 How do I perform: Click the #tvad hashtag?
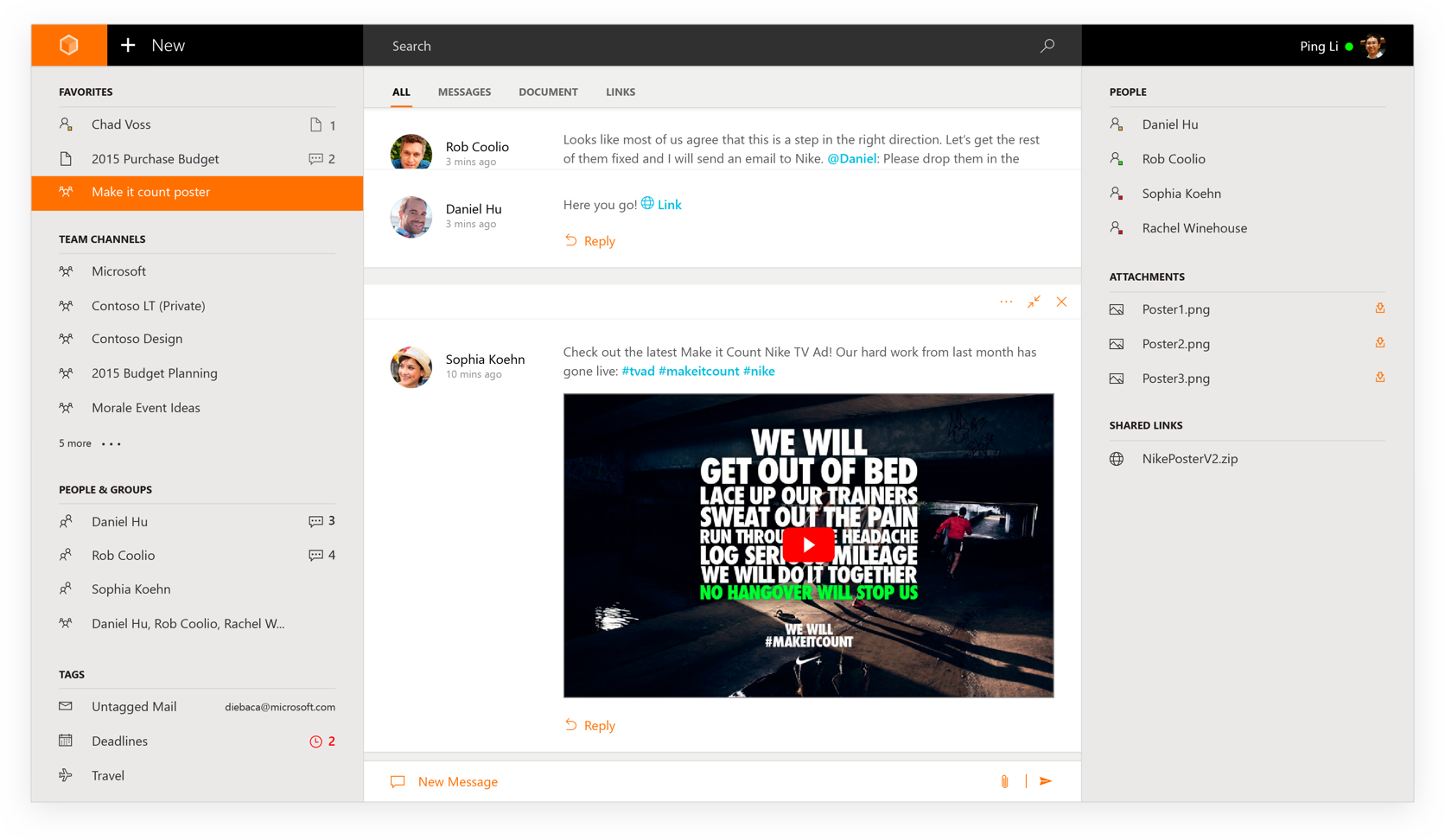pyautogui.click(x=638, y=372)
